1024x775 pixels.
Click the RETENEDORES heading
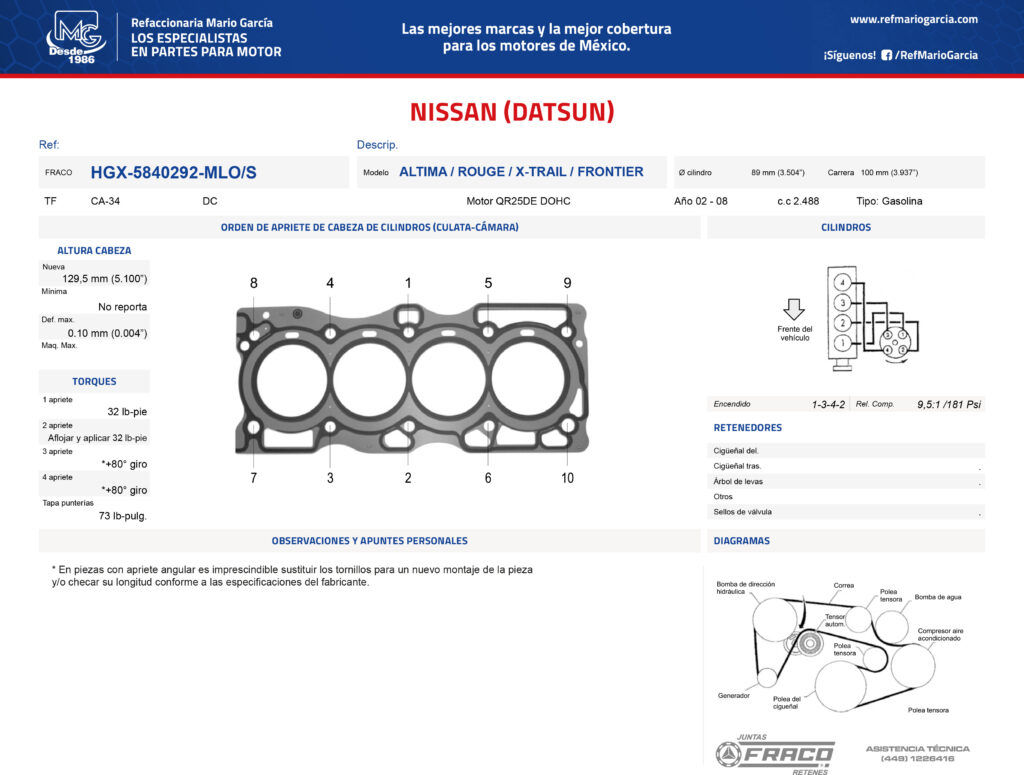click(747, 428)
